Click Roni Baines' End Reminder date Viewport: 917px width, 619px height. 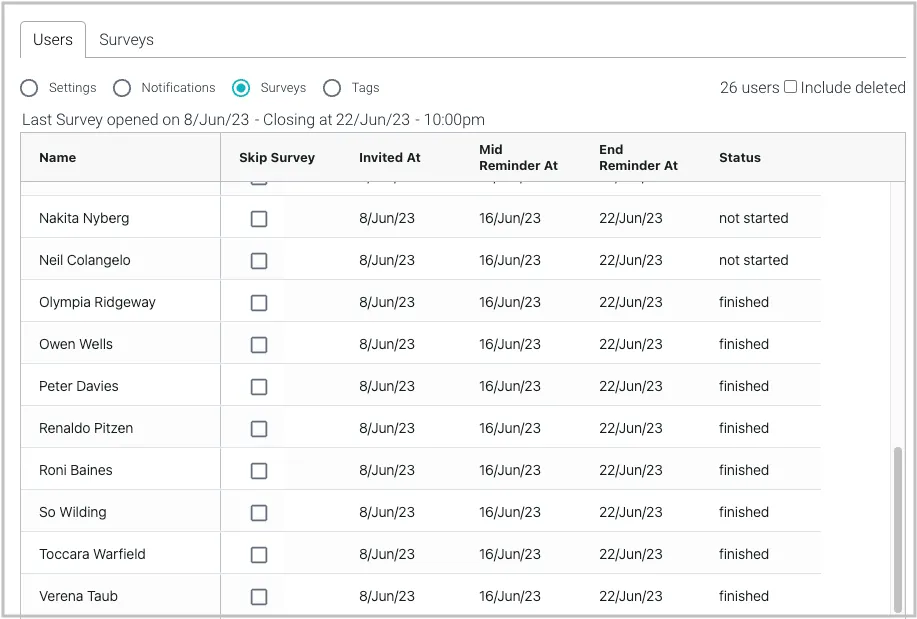[630, 470]
